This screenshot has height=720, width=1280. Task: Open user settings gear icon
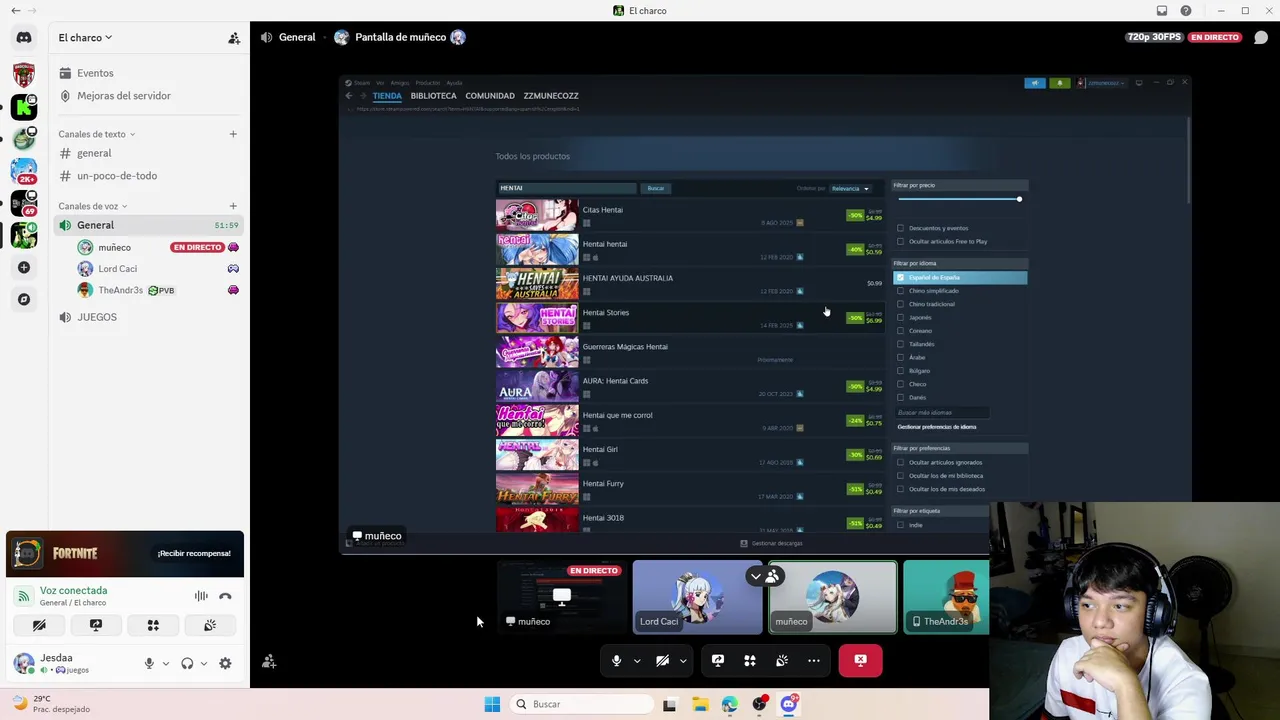(225, 663)
